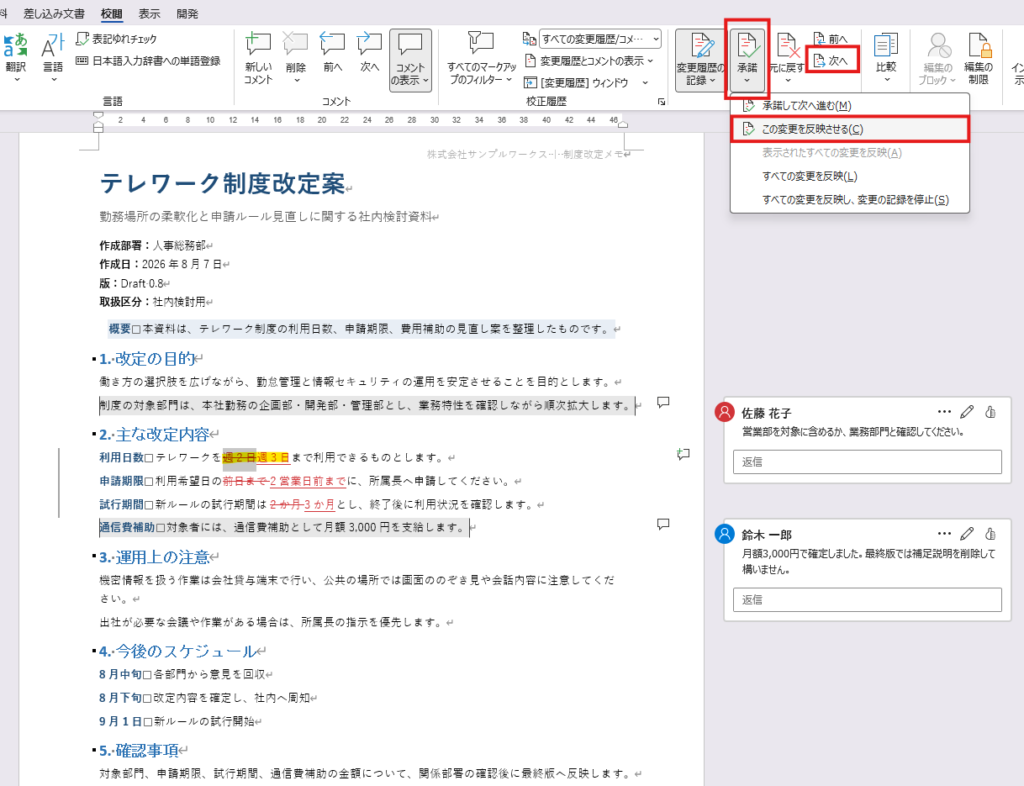
Task: Switch to the 開発 tab
Action: point(187,14)
